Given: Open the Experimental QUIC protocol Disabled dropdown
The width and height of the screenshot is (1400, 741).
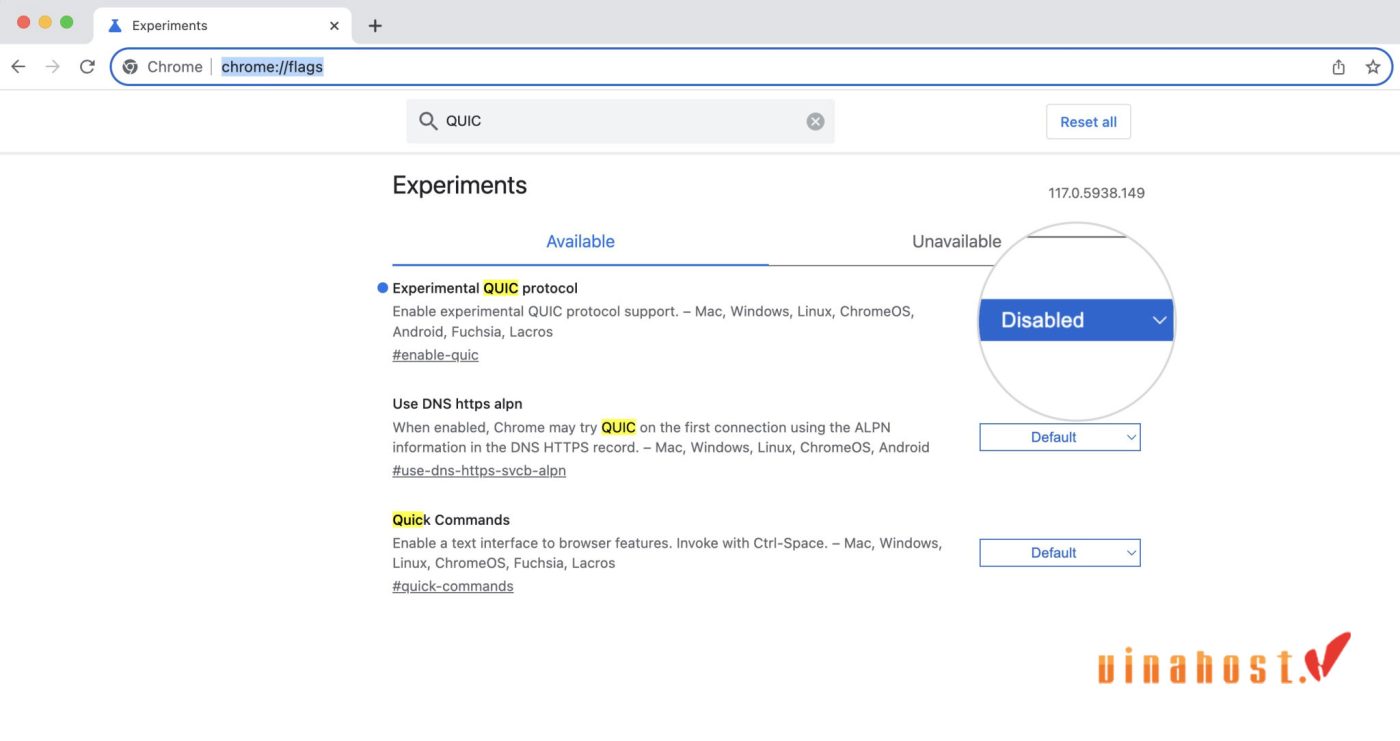Looking at the screenshot, I should (1075, 320).
